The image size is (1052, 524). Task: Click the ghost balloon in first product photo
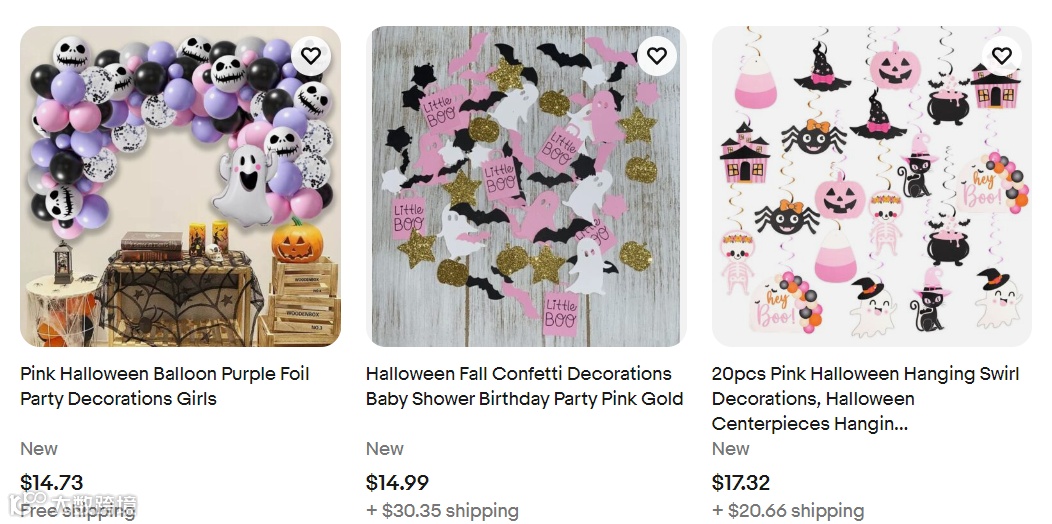point(243,185)
